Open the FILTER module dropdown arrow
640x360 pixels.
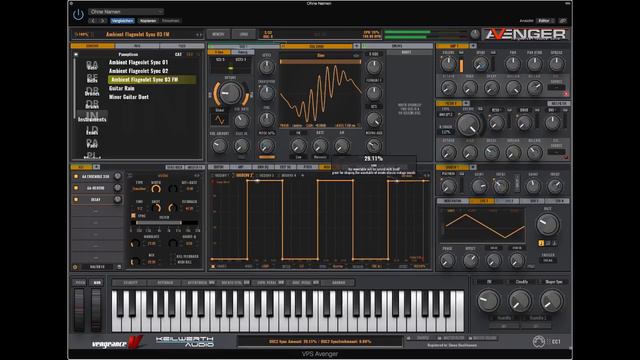(466, 103)
